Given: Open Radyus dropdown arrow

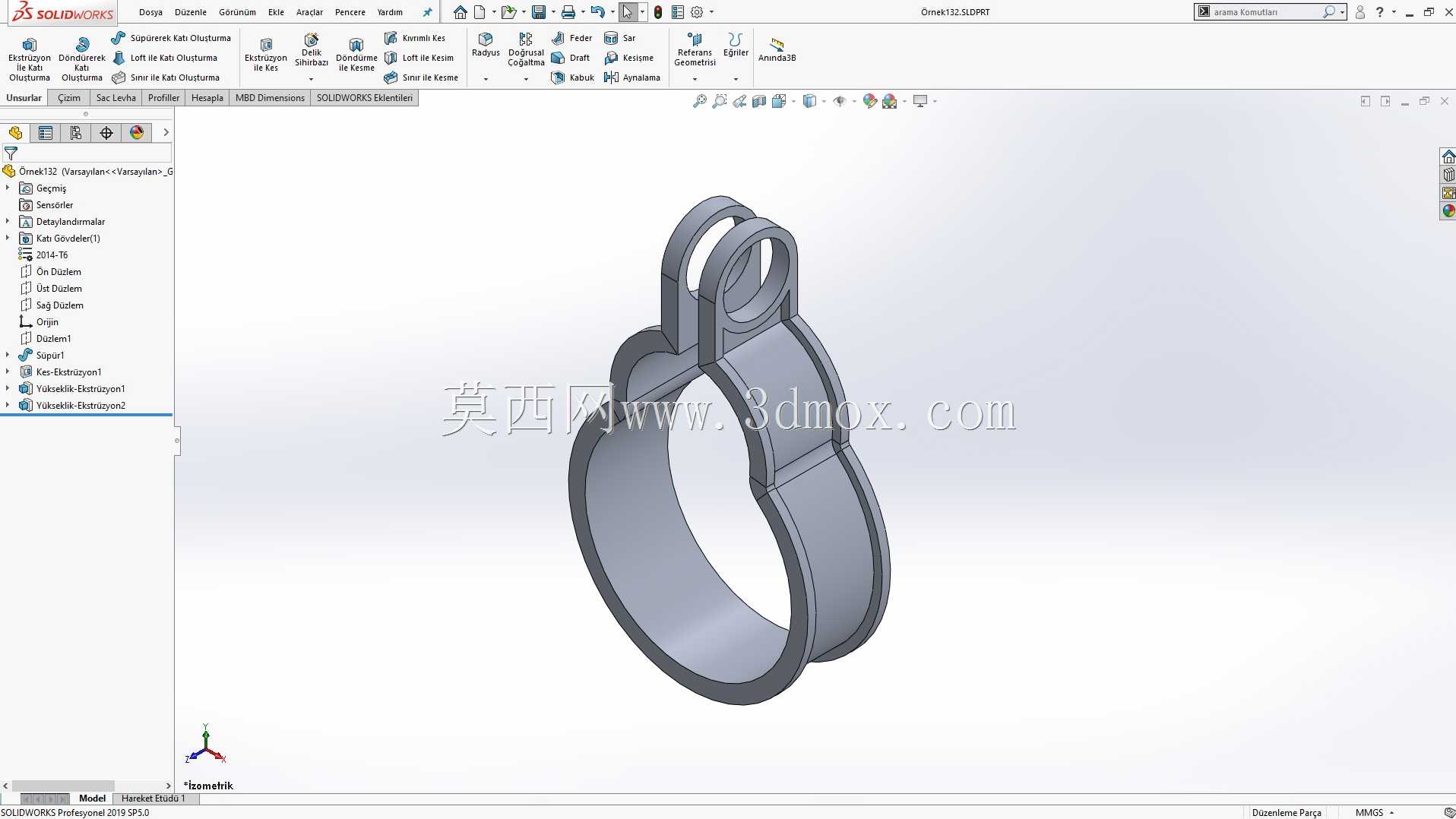Looking at the screenshot, I should click(486, 79).
